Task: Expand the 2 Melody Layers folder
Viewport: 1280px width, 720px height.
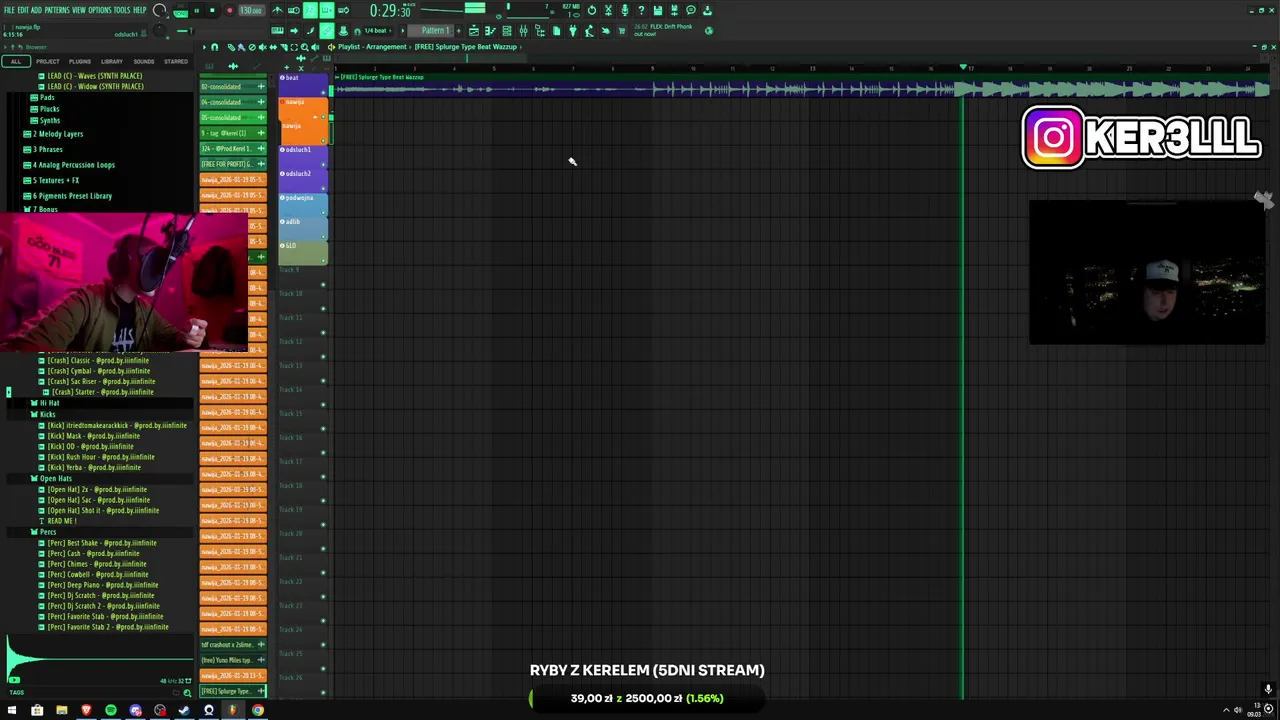Action: coord(55,134)
